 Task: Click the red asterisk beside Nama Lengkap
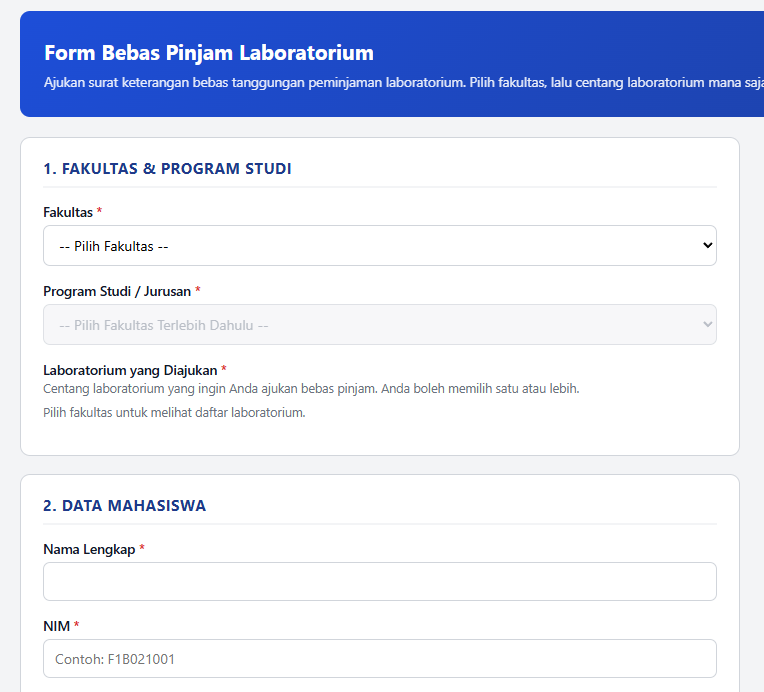click(142, 548)
